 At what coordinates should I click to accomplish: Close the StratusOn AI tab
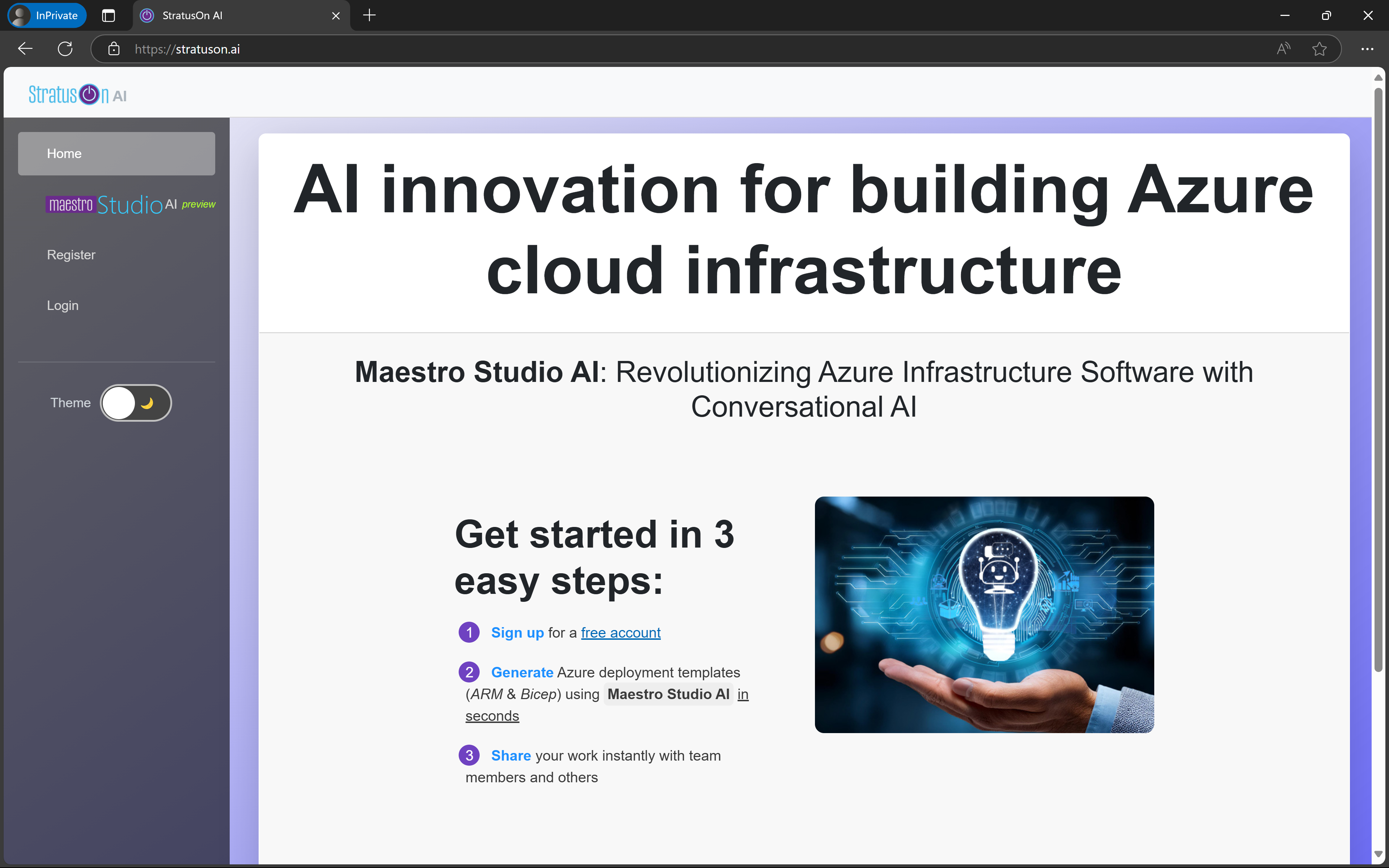tap(336, 16)
